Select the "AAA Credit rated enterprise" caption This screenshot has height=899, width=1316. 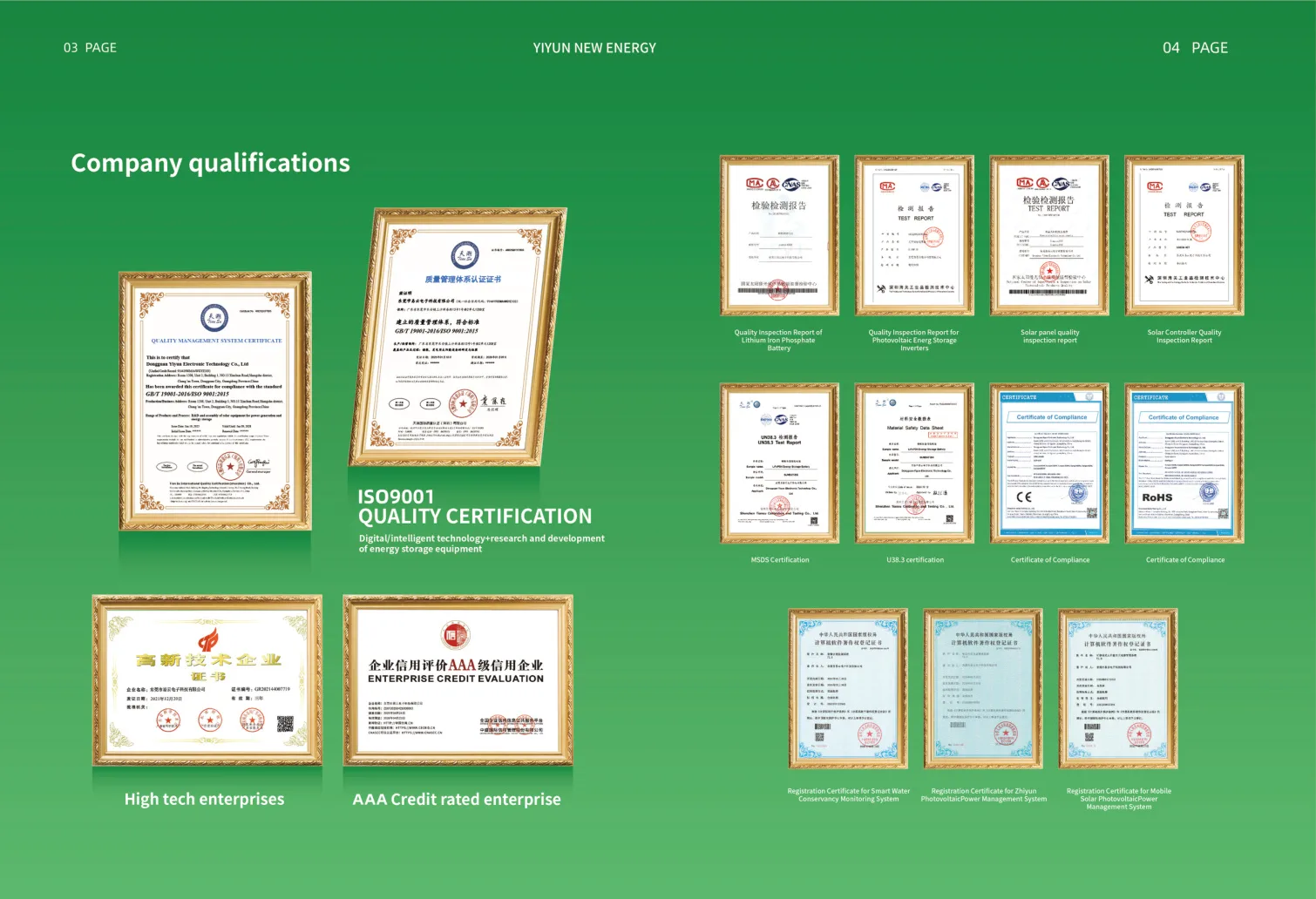pos(457,799)
